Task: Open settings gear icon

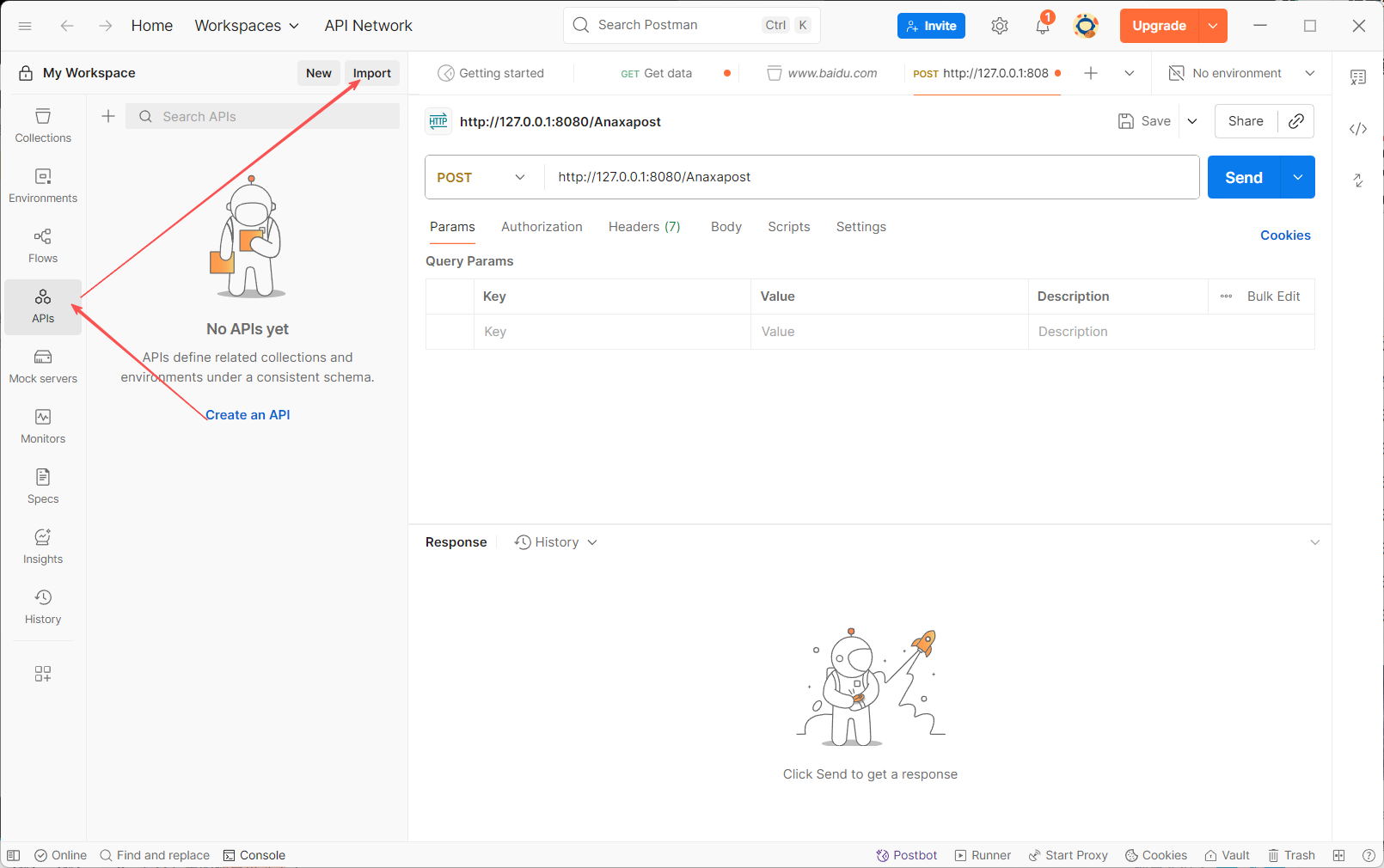Action: click(999, 26)
